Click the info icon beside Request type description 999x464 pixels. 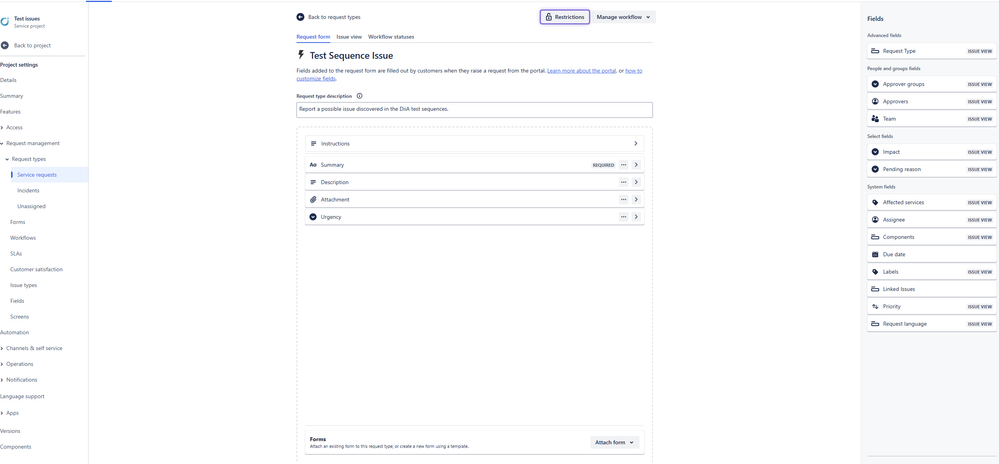coord(359,96)
